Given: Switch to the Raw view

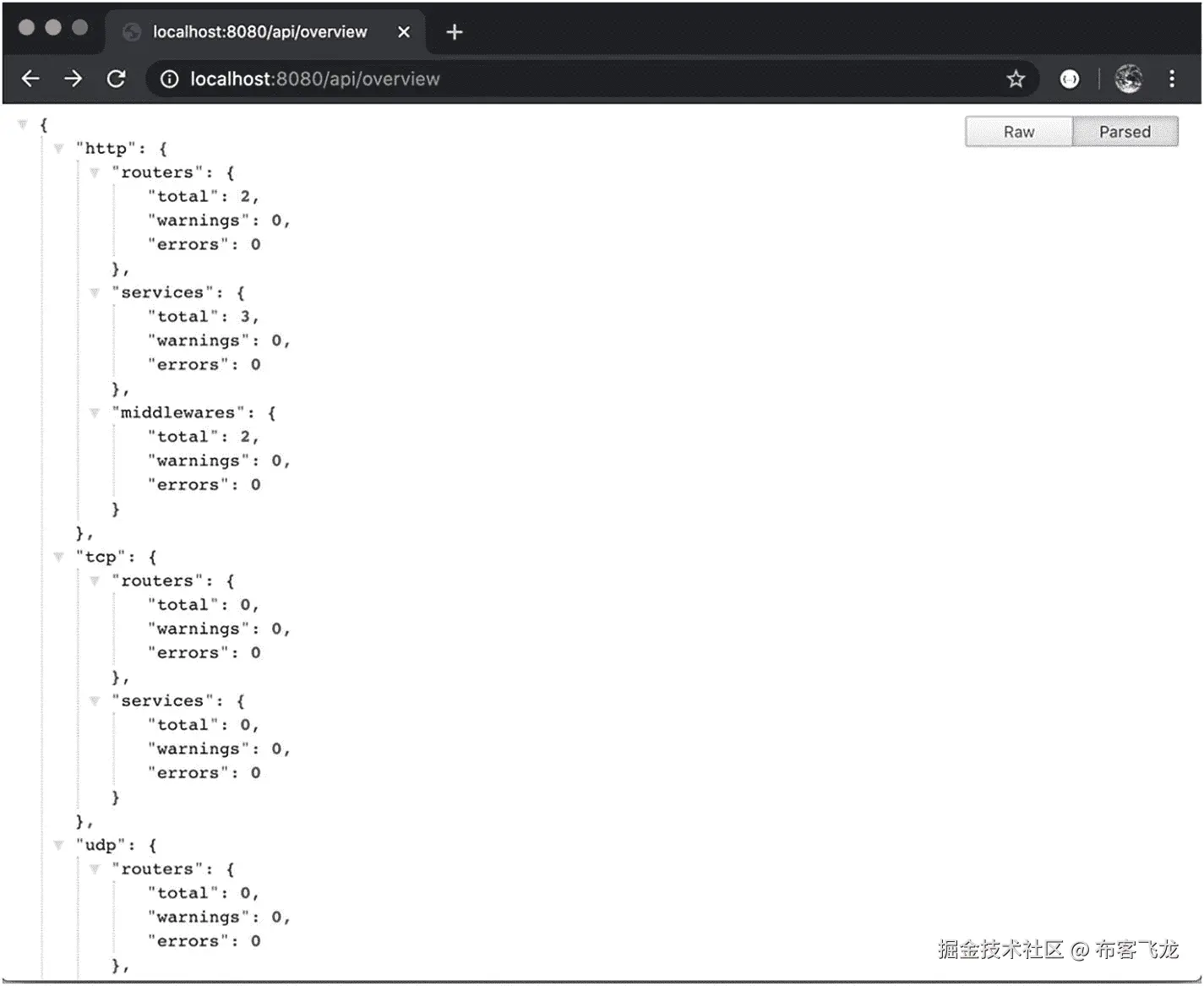Looking at the screenshot, I should click(1018, 131).
